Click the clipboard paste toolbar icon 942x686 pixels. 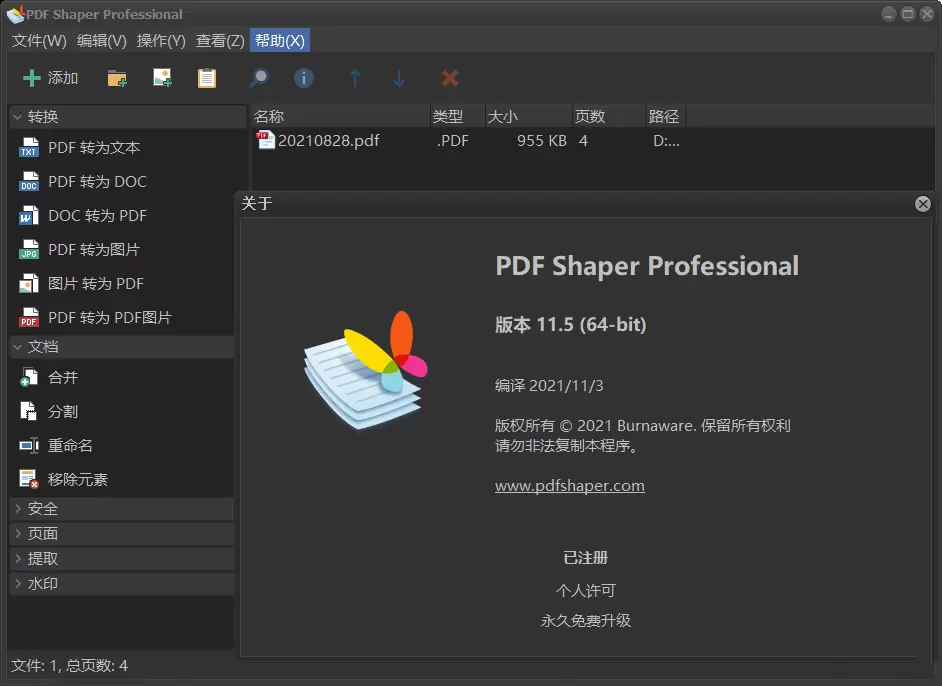[x=207, y=78]
